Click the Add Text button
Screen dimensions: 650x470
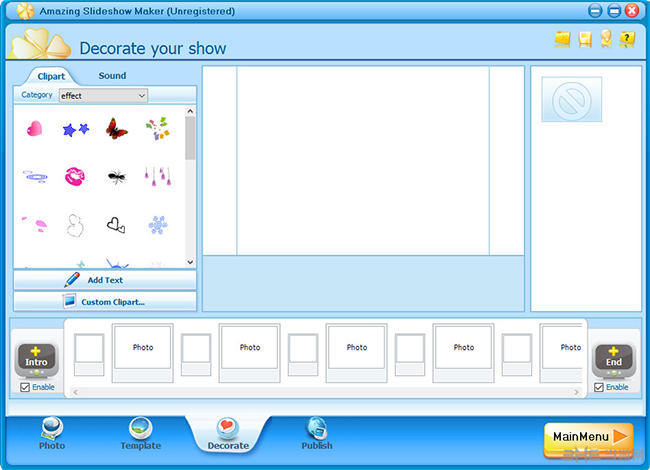105,280
